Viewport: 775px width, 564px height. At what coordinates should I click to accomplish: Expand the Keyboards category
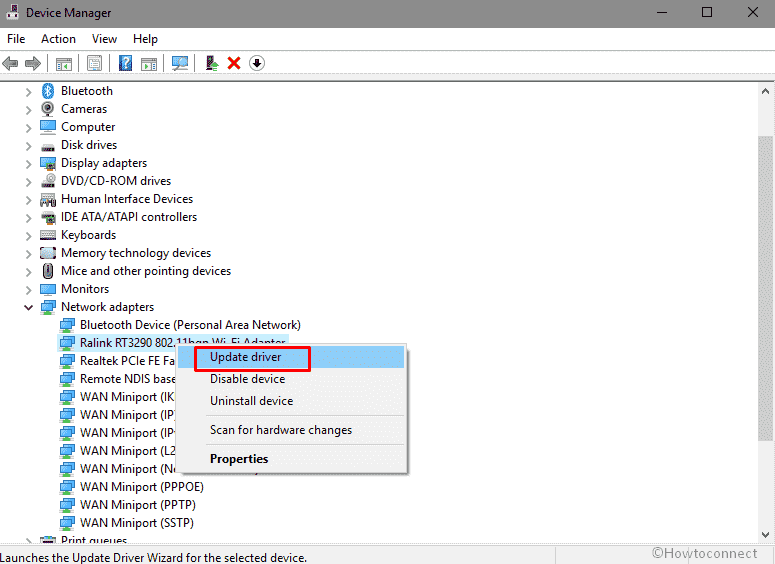(x=28, y=236)
